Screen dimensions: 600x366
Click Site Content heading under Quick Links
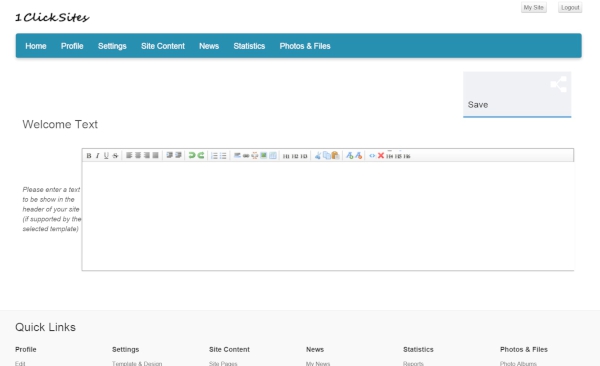point(229,350)
